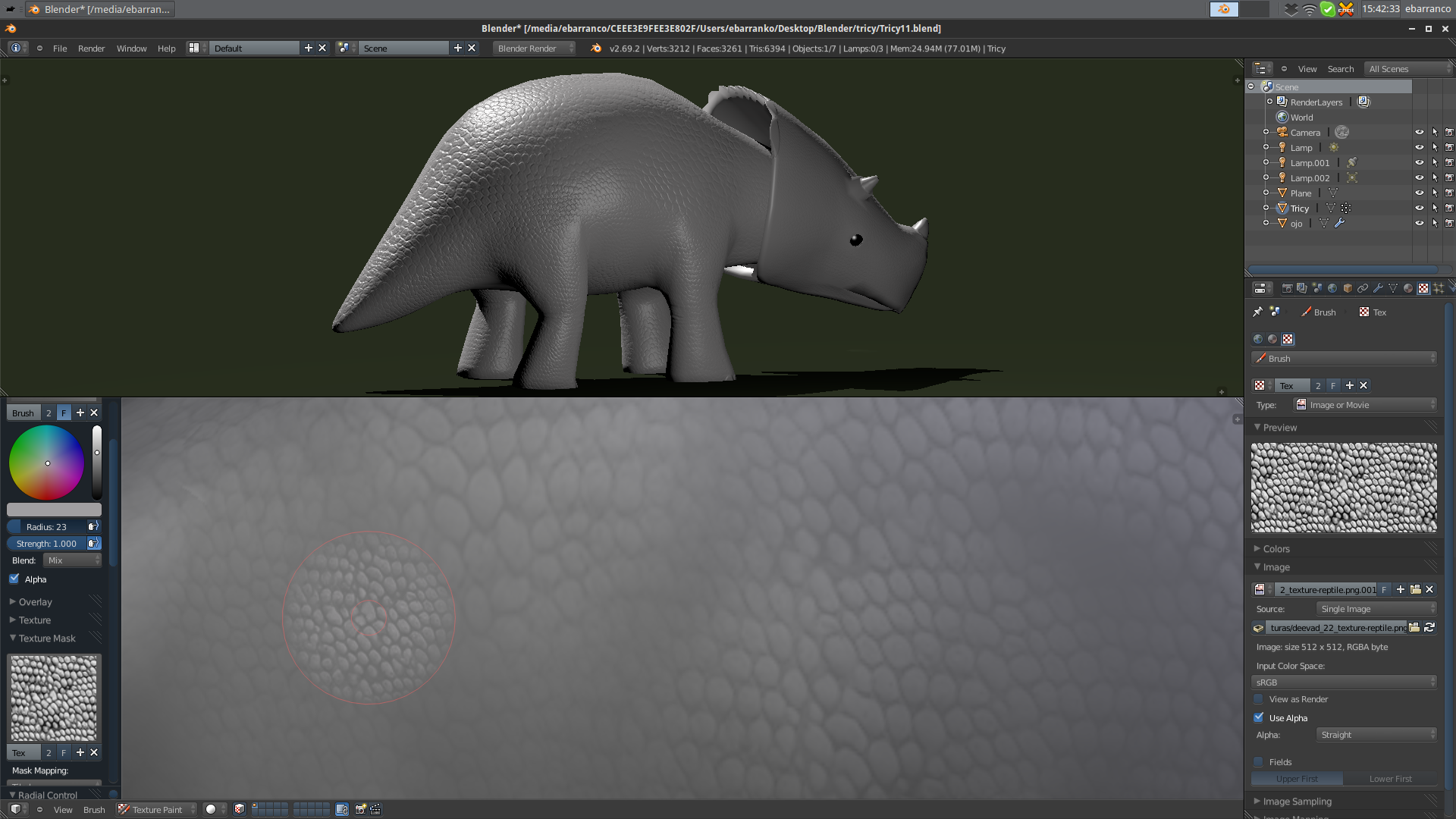Open the Render properties camera tab
The image size is (1456, 819).
[x=1287, y=288]
